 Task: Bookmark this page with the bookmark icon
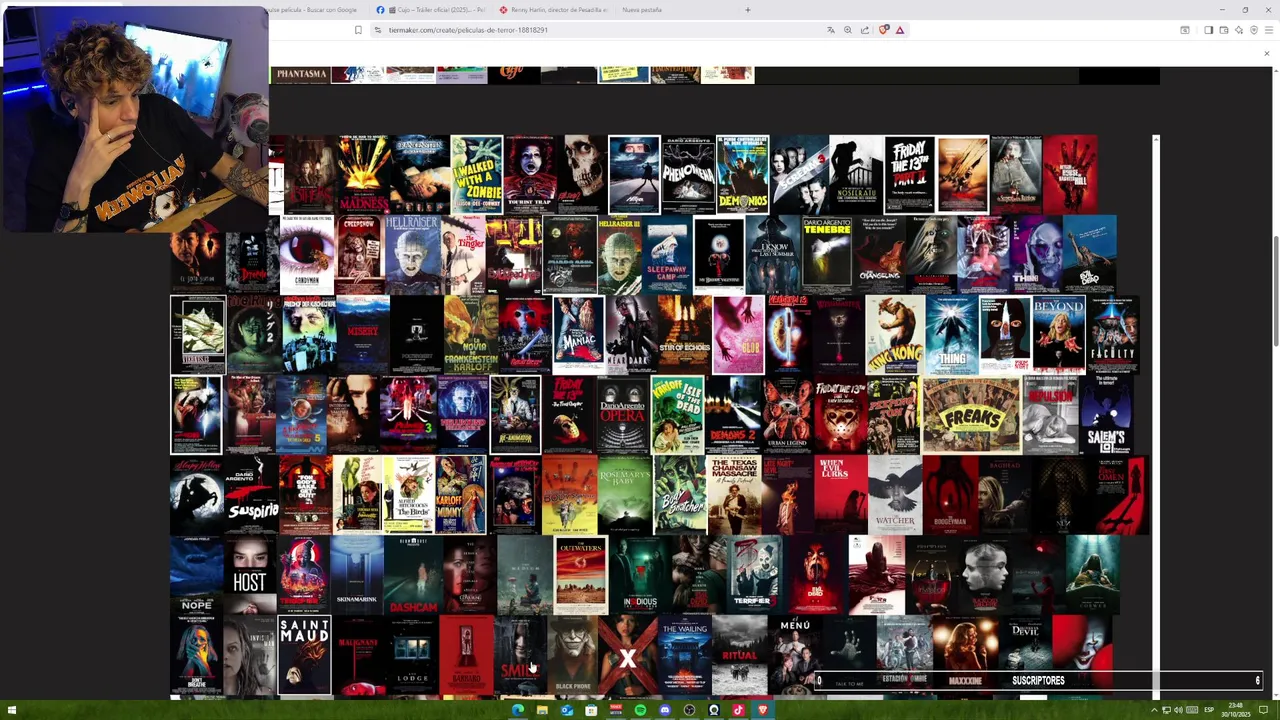point(358,30)
